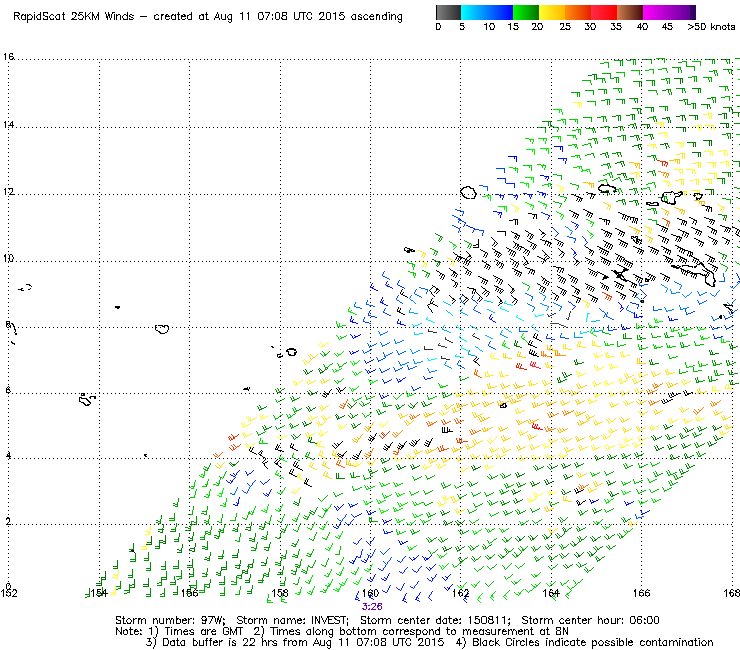Click the latitude axis label '4'
The image size is (740, 650).
click(8, 456)
